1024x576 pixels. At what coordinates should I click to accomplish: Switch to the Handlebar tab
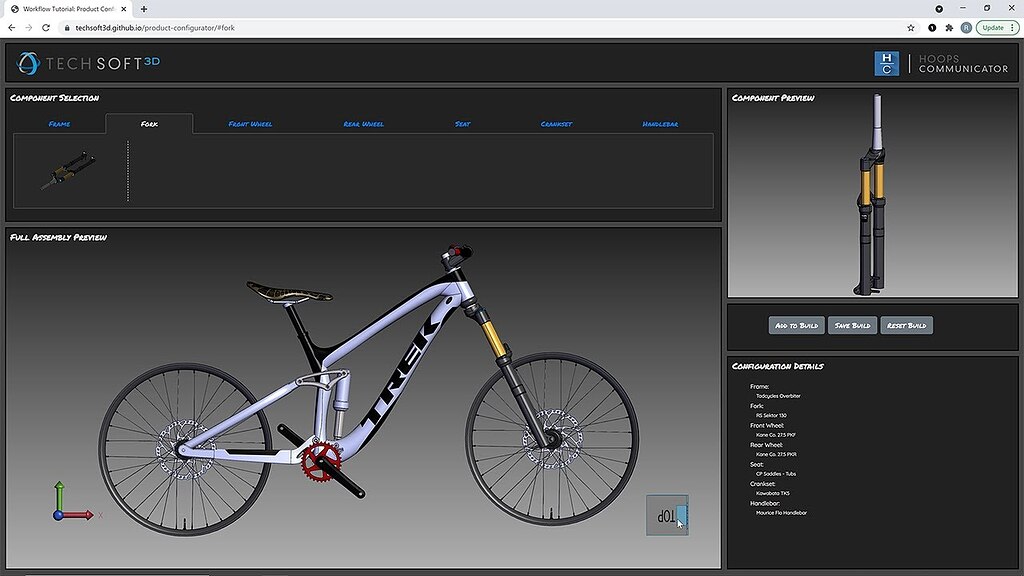pyautogui.click(x=662, y=123)
